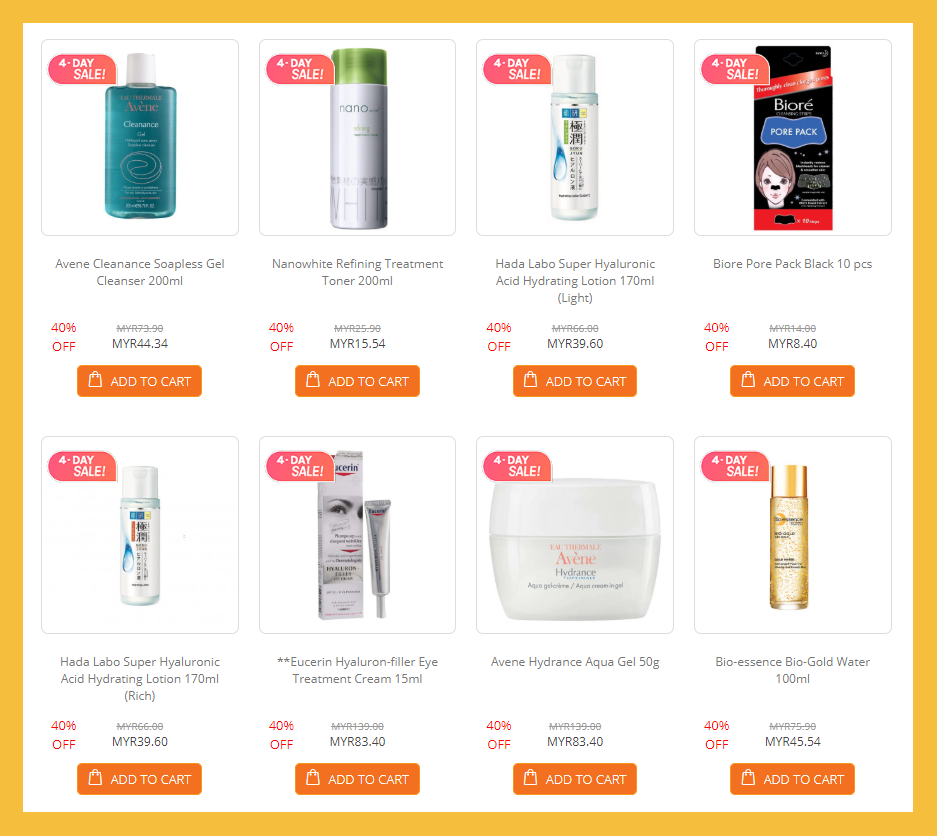Add Biore Pore Pack to cart
The width and height of the screenshot is (937, 836).
pos(792,381)
